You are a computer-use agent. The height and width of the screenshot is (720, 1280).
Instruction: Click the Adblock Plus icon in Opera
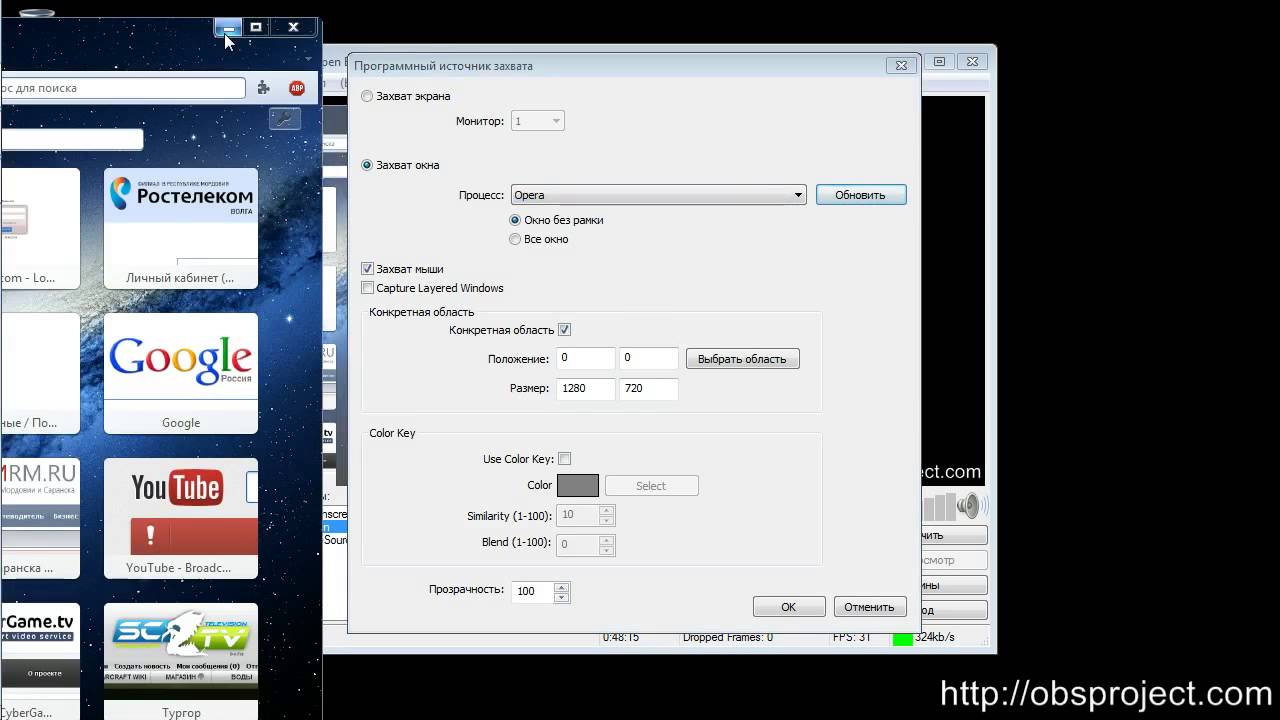(x=297, y=88)
